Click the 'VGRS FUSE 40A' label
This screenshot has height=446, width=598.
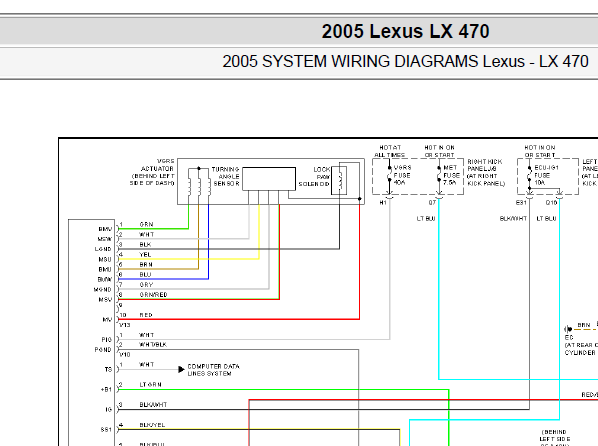pyautogui.click(x=402, y=175)
